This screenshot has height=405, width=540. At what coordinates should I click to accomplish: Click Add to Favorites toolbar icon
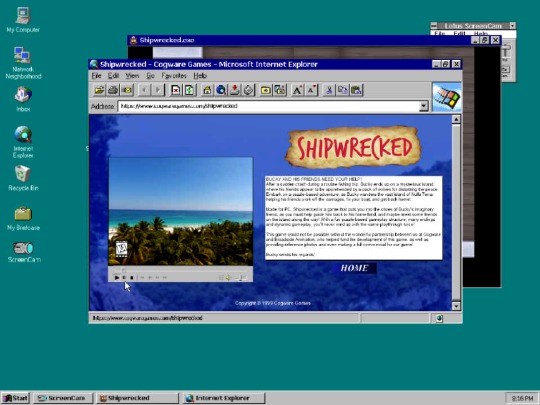pyautogui.click(x=280, y=90)
